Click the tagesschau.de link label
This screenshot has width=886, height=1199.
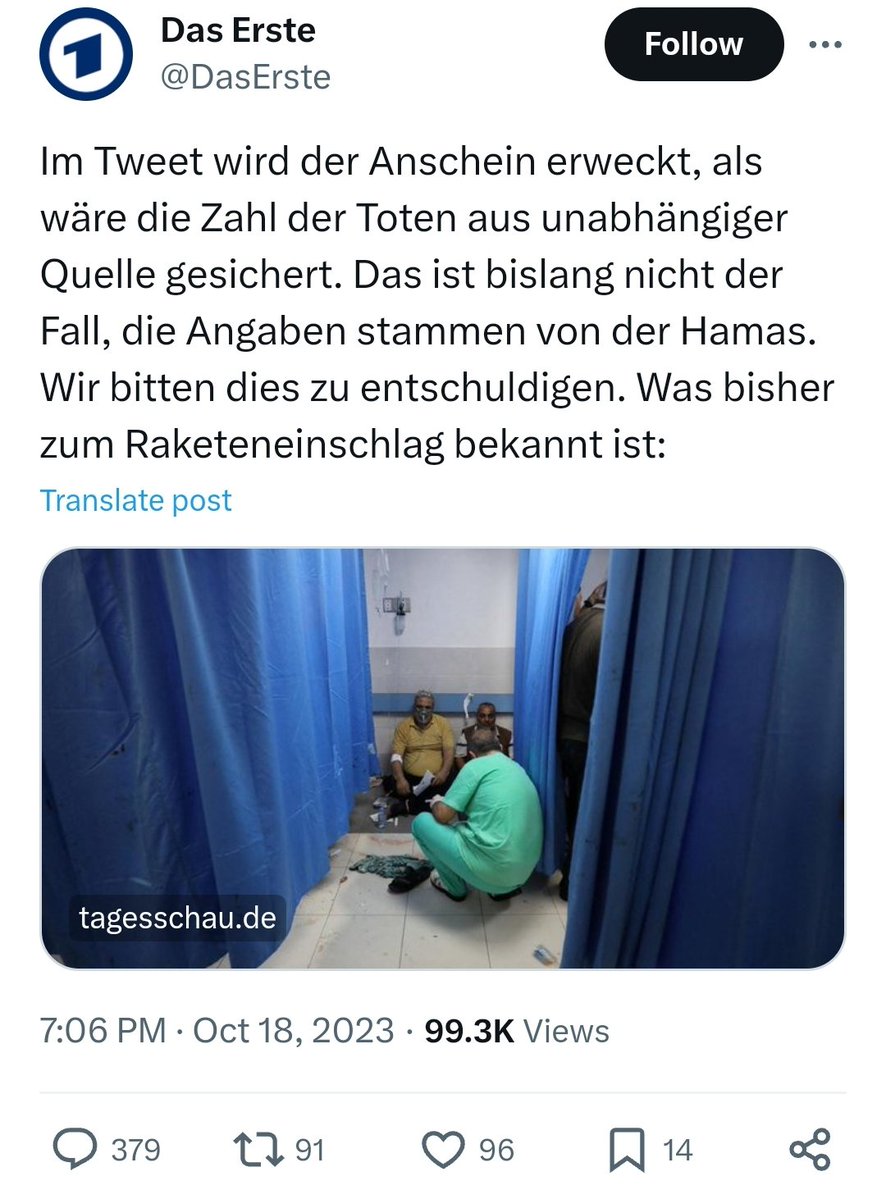(x=177, y=917)
